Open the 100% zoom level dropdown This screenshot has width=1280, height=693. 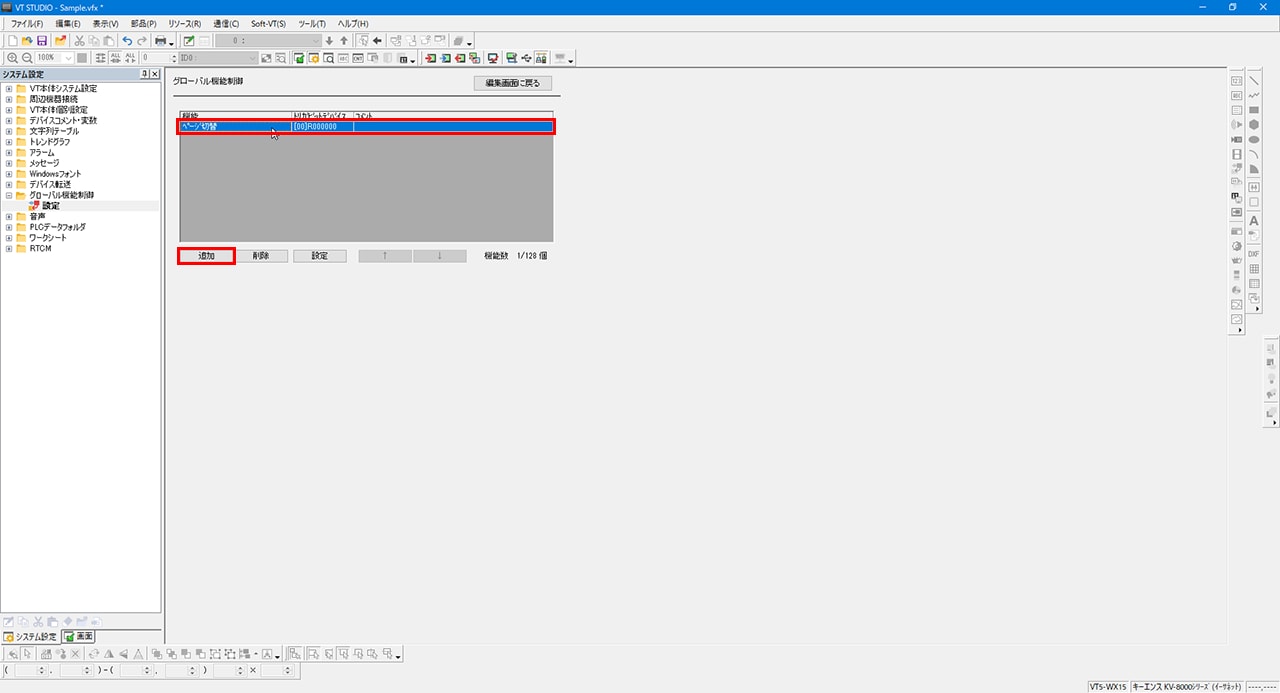[x=68, y=58]
